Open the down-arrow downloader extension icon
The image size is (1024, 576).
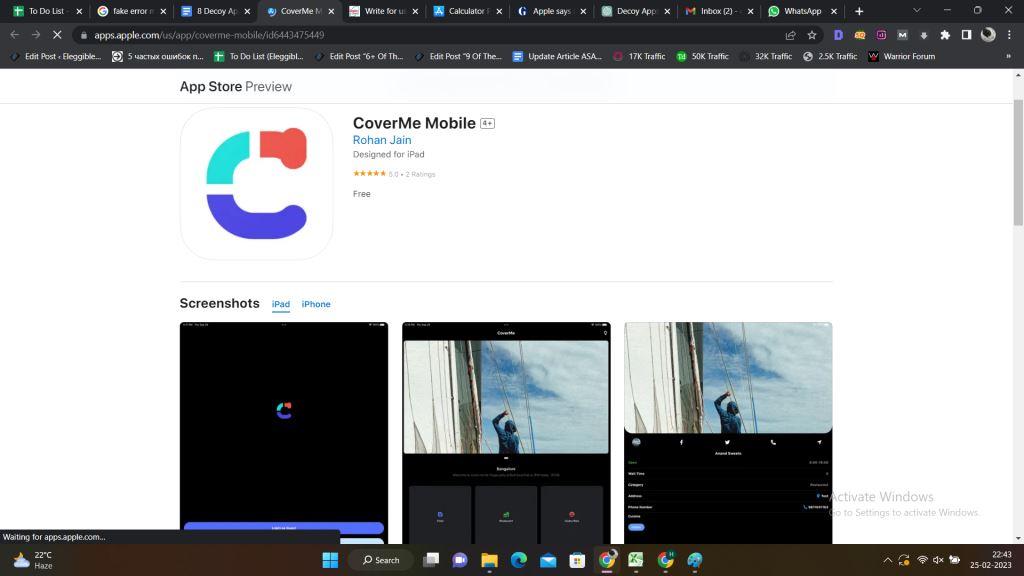[923, 35]
